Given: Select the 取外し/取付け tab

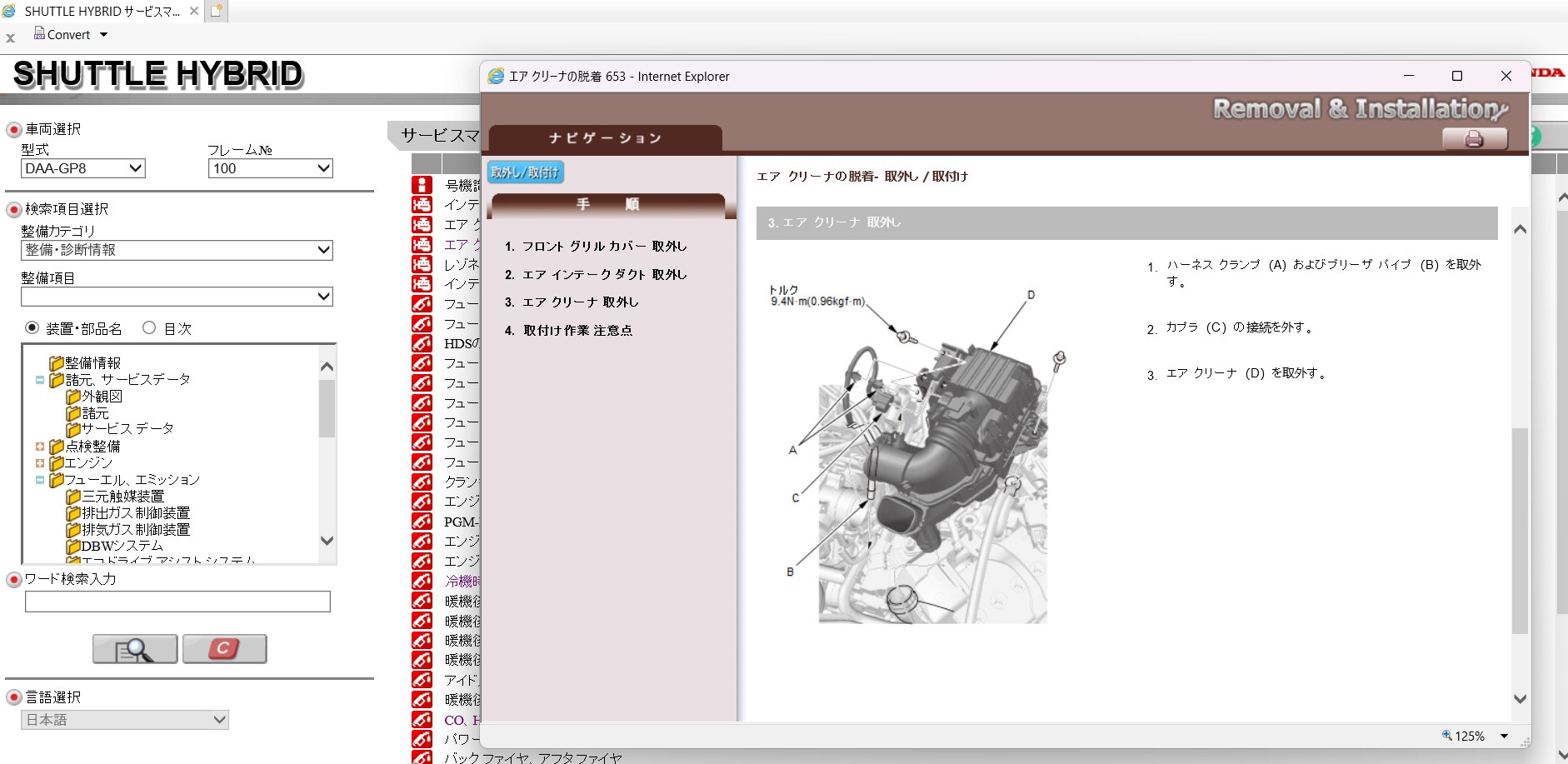Looking at the screenshot, I should coord(526,172).
